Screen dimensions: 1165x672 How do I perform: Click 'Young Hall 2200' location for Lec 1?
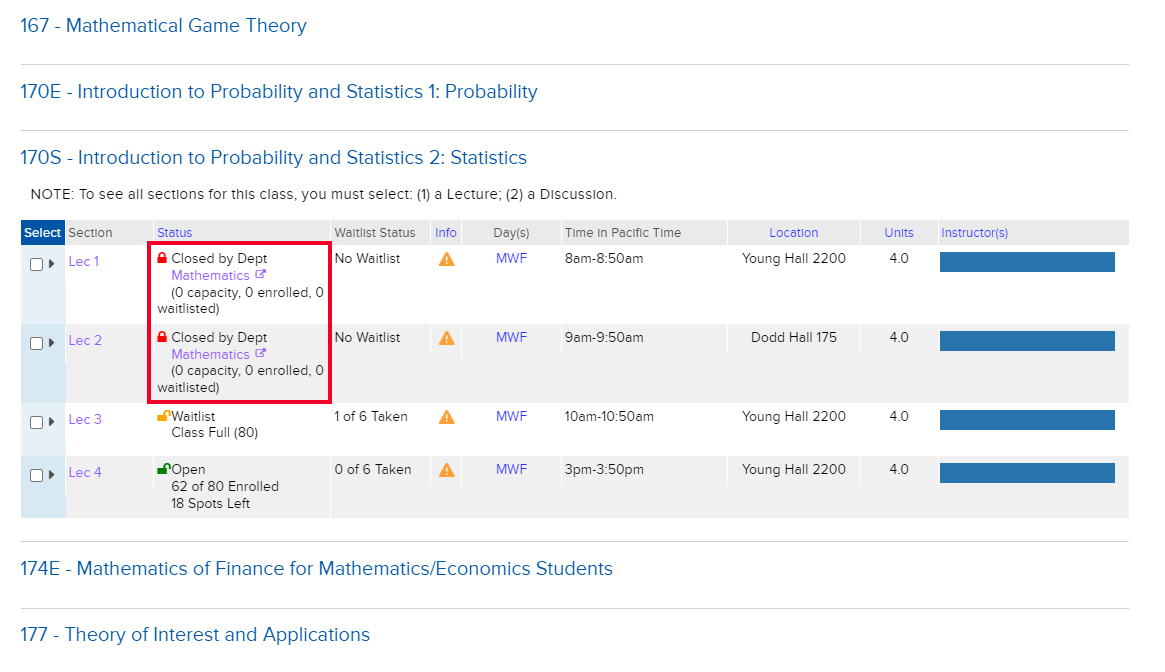(794, 258)
